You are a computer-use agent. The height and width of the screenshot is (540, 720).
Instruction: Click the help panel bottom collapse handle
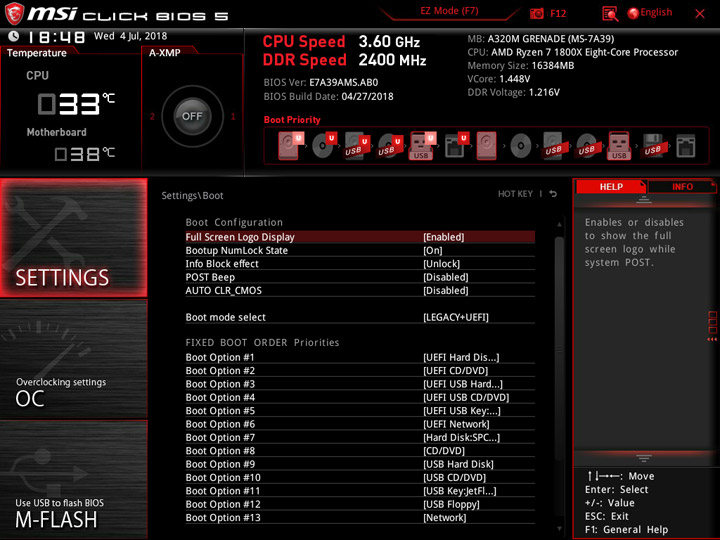pos(644,458)
